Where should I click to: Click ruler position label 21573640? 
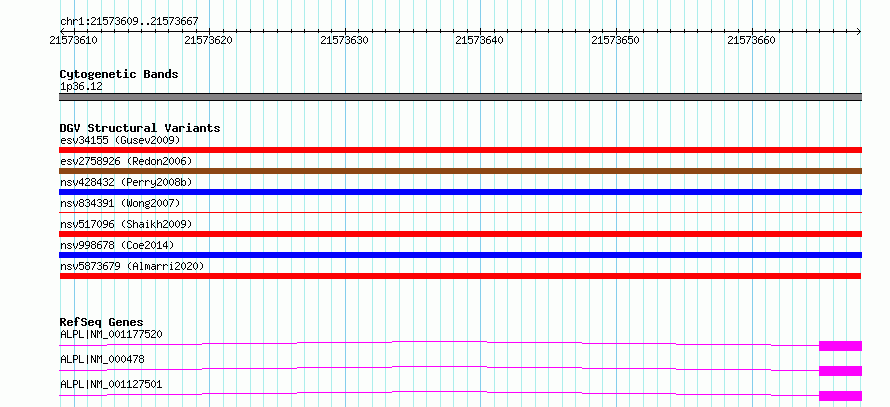(480, 40)
